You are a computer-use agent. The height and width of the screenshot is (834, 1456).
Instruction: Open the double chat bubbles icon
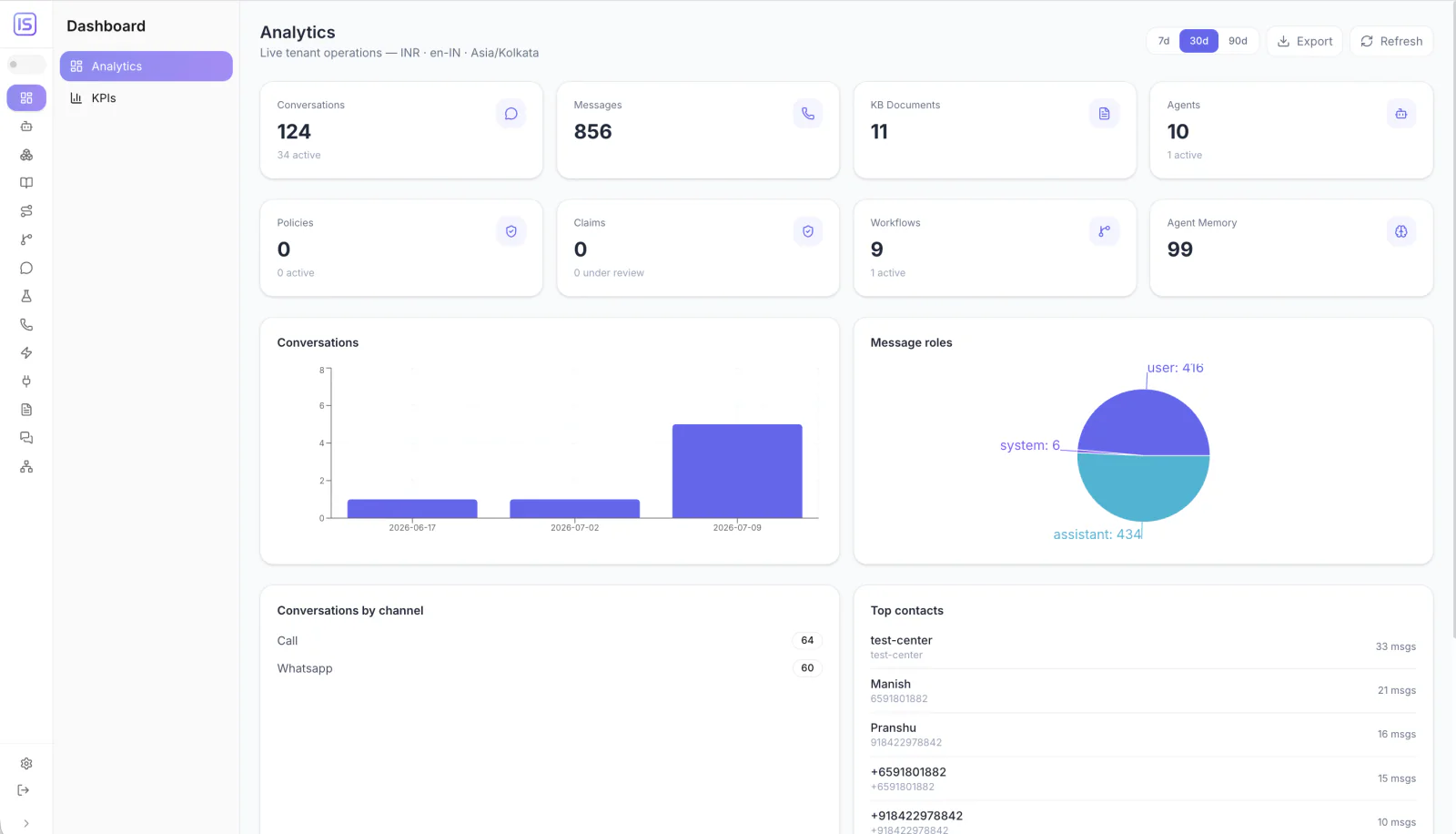coord(26,438)
